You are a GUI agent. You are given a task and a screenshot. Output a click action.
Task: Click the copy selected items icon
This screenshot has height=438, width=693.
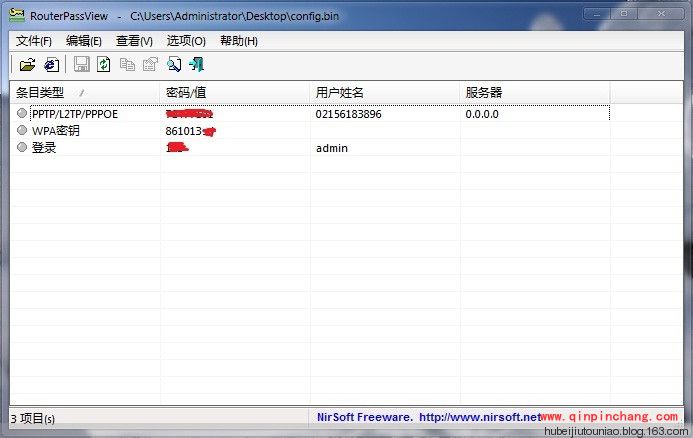[x=127, y=65]
